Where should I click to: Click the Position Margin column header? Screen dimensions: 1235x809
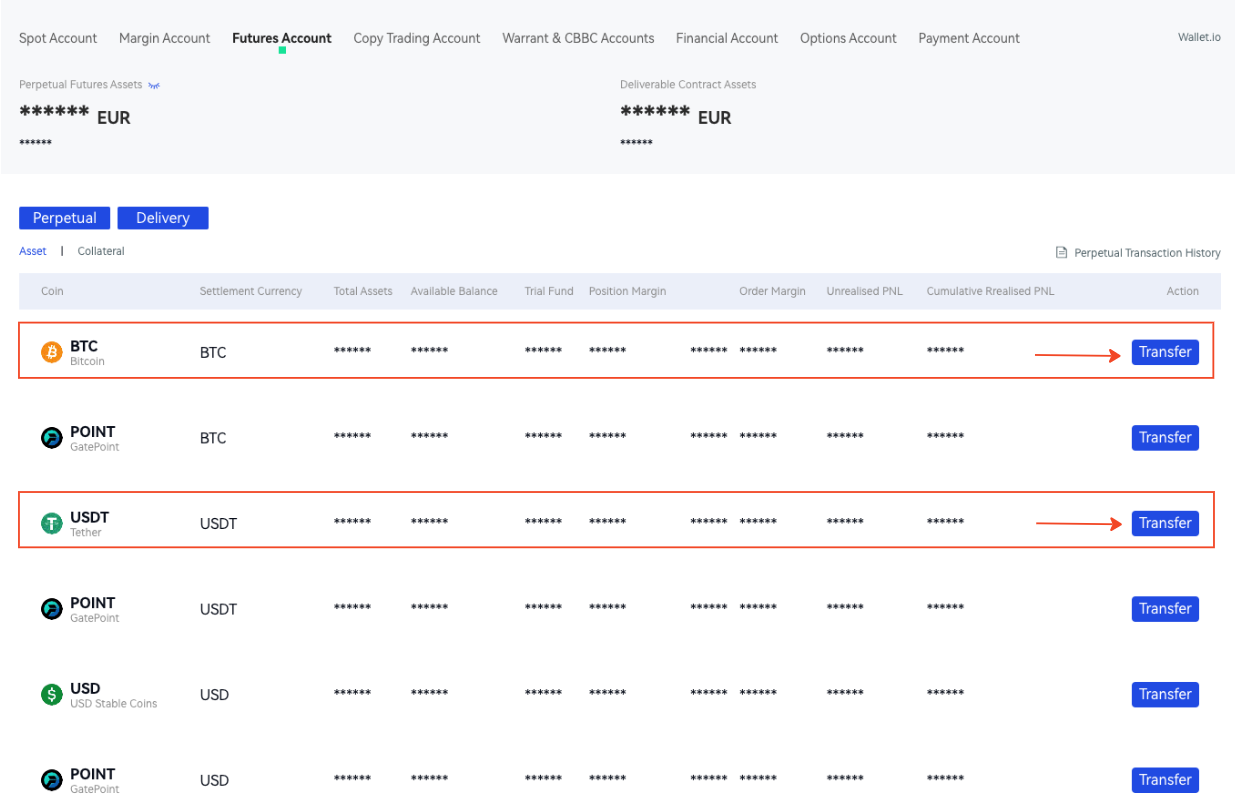pos(628,291)
